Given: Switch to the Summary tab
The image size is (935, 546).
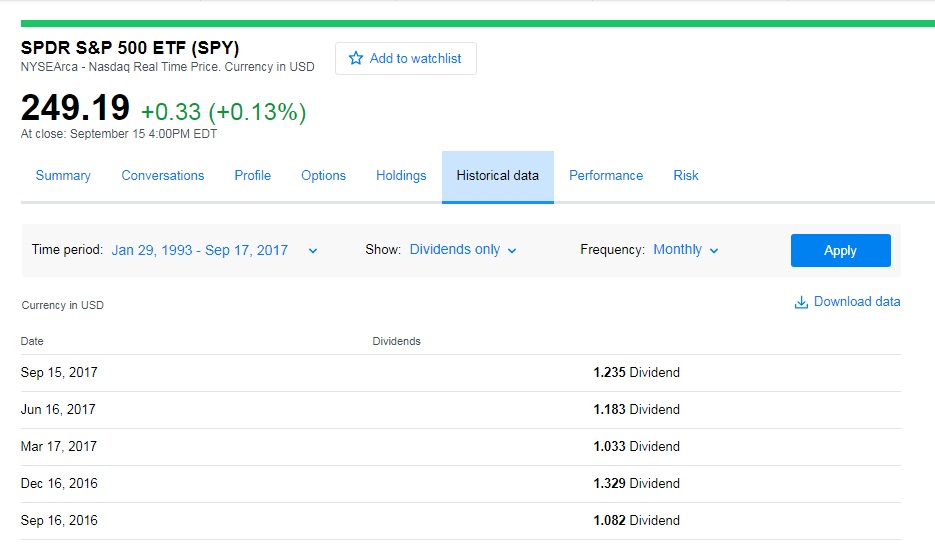Looking at the screenshot, I should pos(63,176).
